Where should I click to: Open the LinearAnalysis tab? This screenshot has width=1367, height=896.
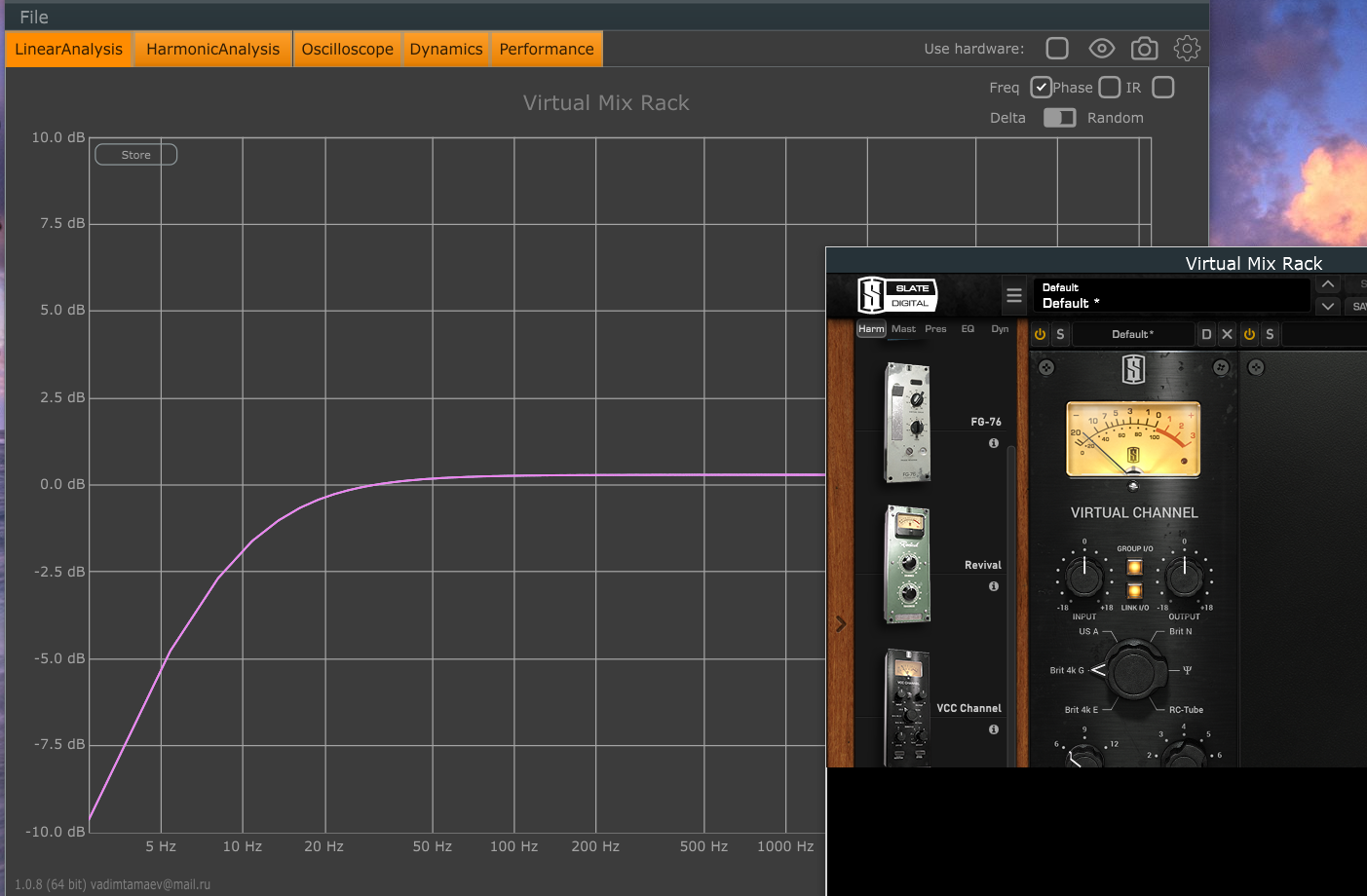(68, 49)
